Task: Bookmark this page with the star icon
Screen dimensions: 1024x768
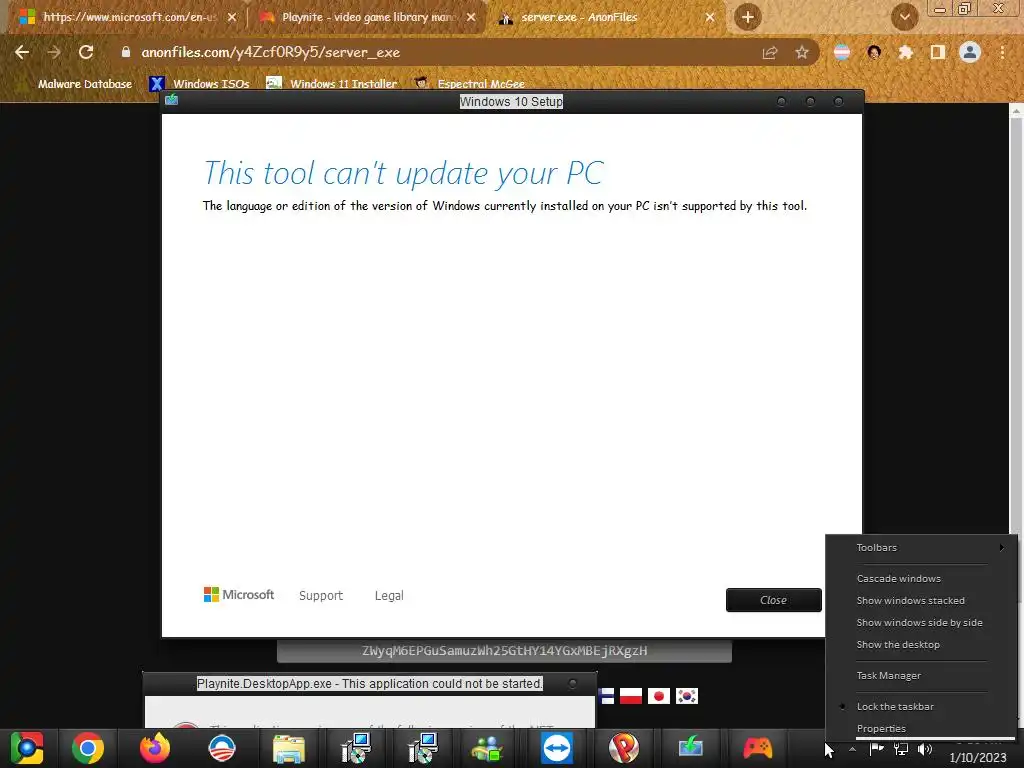Action: 802,53
